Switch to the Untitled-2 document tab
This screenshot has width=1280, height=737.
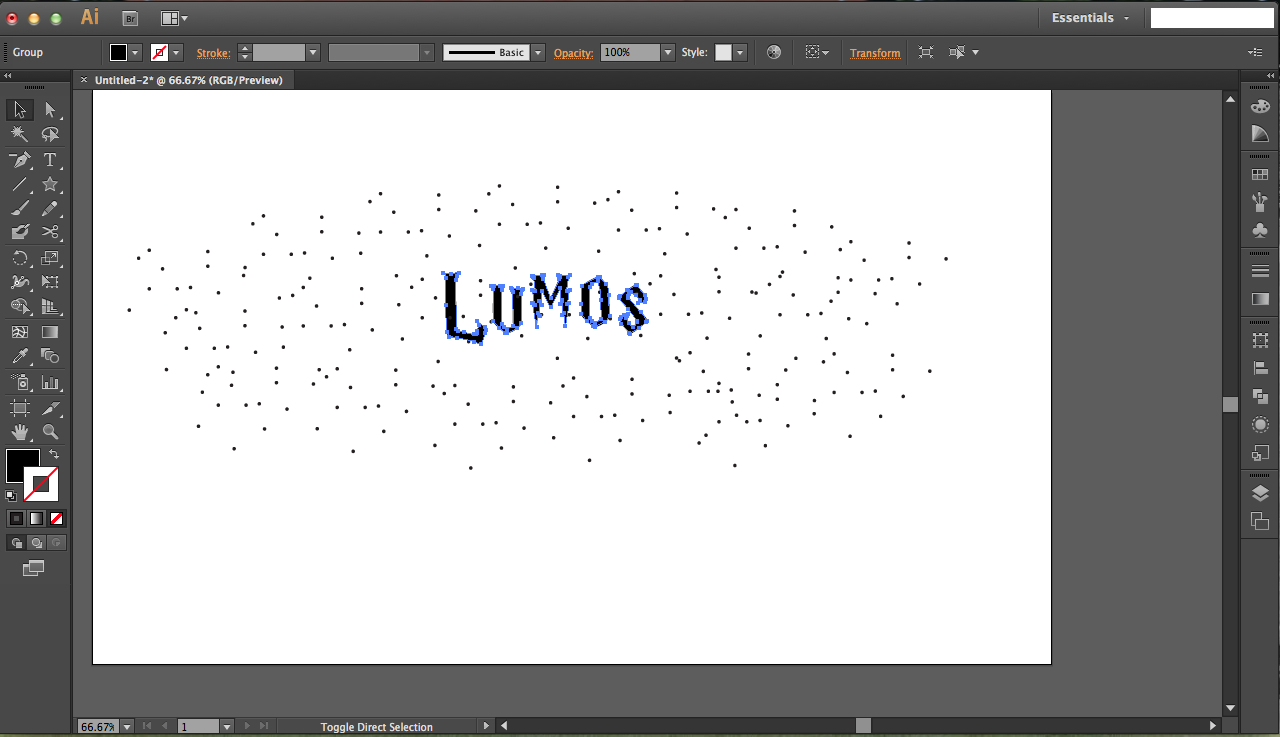189,80
